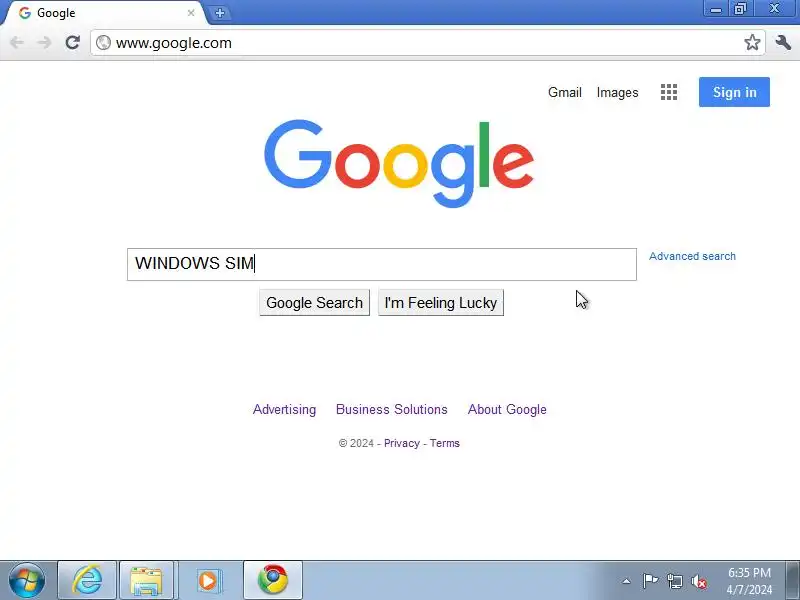Open the clock showing 6:35 PM

[749, 581]
